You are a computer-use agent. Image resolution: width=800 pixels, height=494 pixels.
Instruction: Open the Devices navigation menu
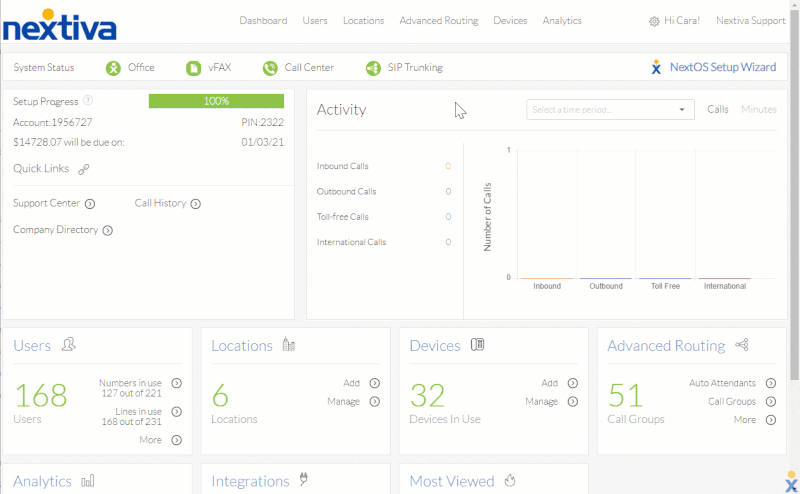click(510, 21)
